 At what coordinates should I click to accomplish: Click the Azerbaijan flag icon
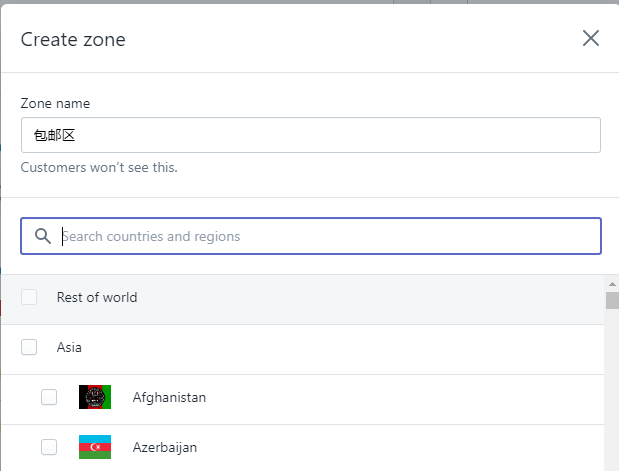pos(95,447)
